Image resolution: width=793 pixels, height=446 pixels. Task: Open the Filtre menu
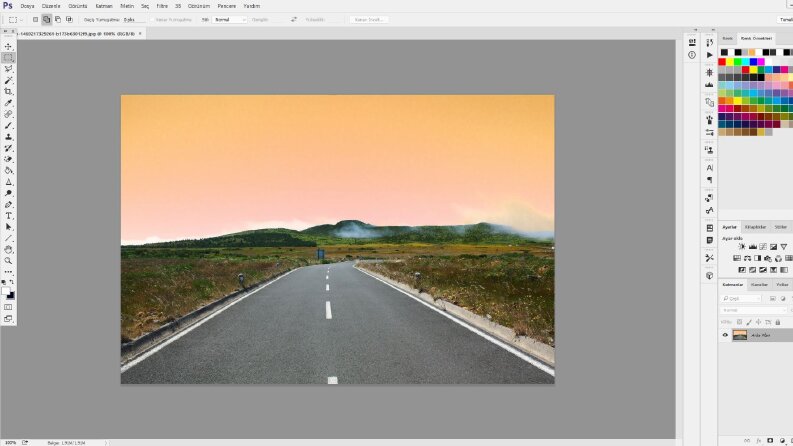click(x=162, y=6)
